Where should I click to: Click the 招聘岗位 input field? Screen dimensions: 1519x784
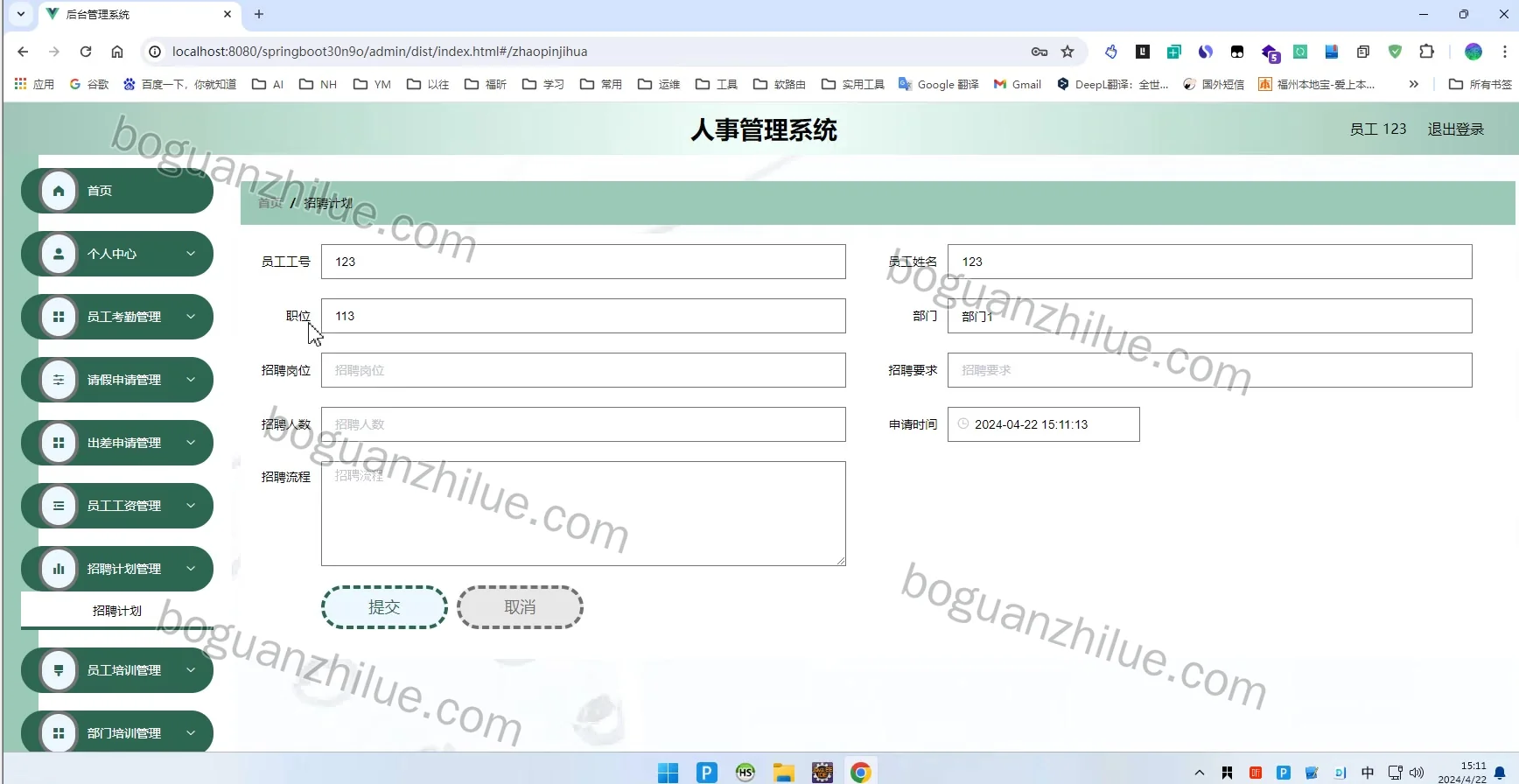tap(584, 370)
